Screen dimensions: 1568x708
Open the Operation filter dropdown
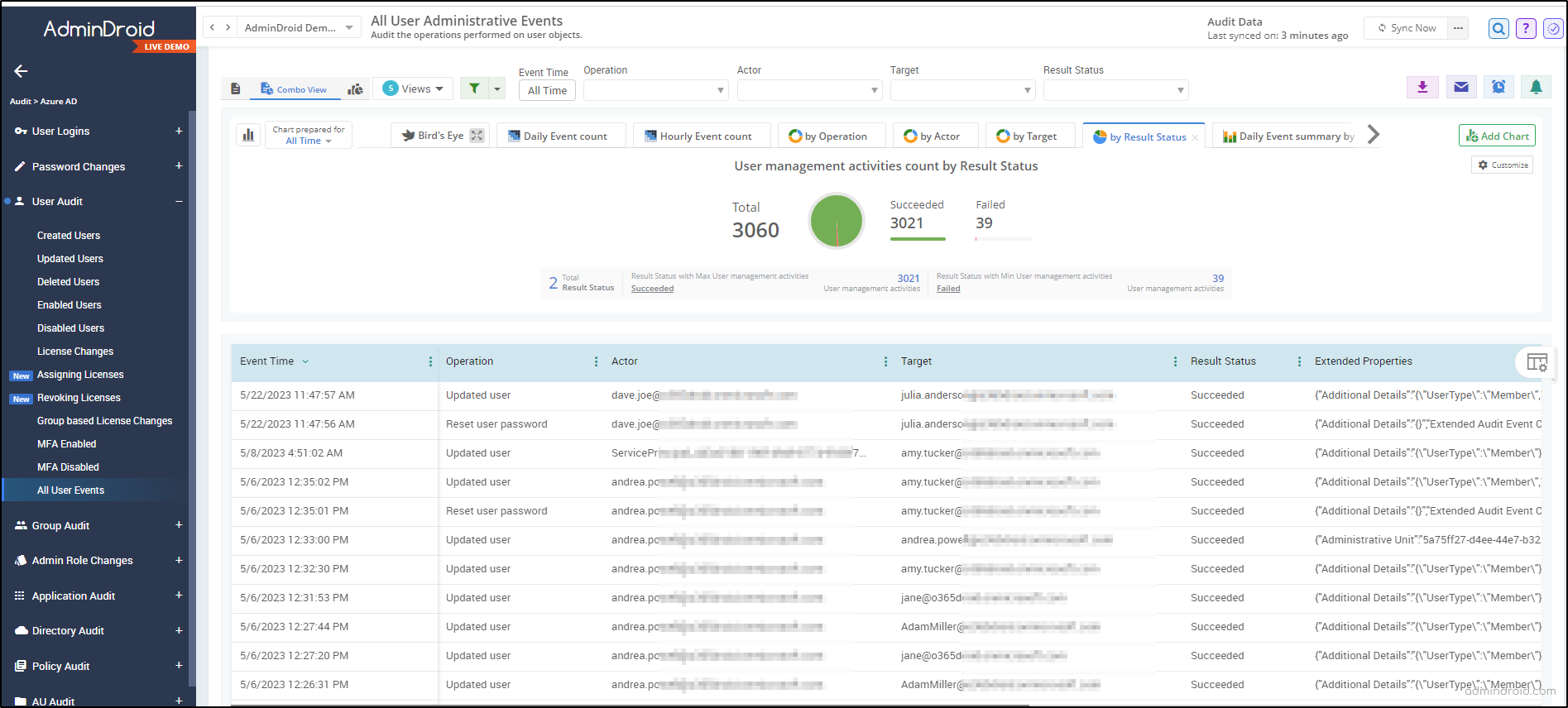click(655, 90)
